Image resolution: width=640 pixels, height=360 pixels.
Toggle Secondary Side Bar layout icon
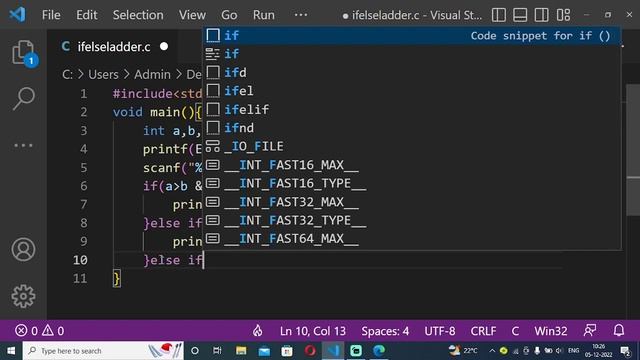(x=541, y=15)
